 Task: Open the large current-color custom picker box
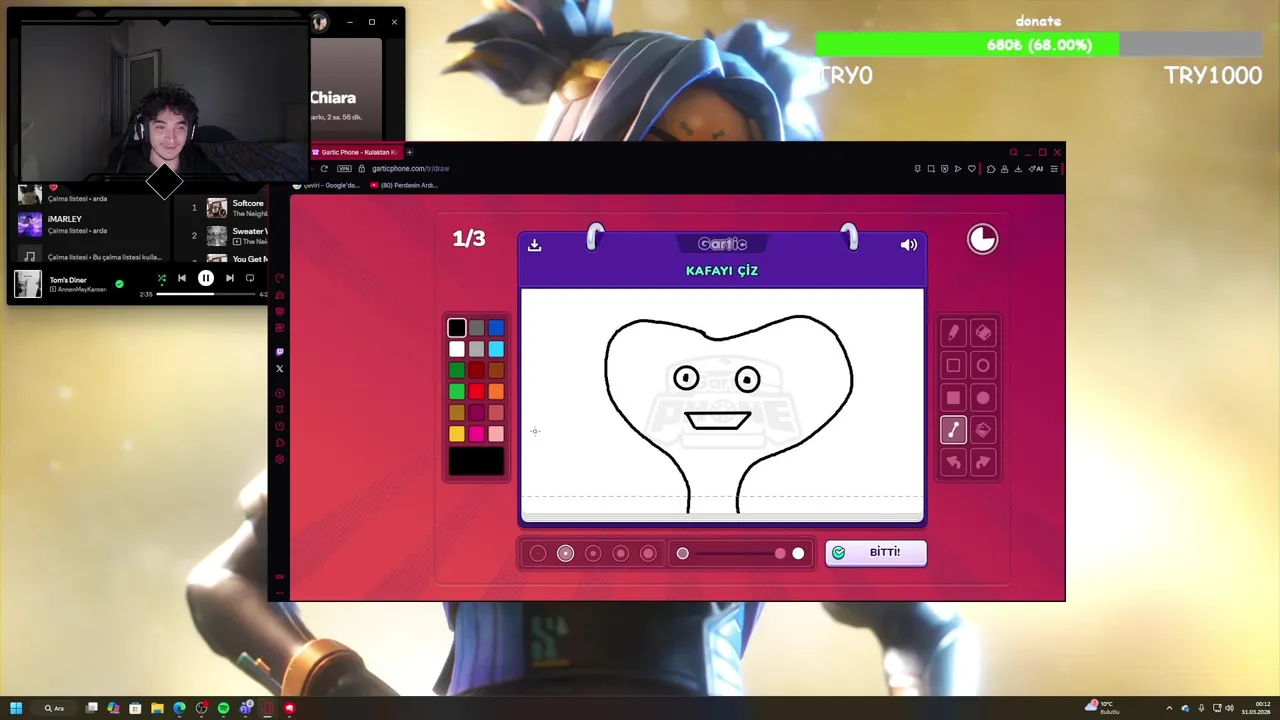(x=477, y=461)
